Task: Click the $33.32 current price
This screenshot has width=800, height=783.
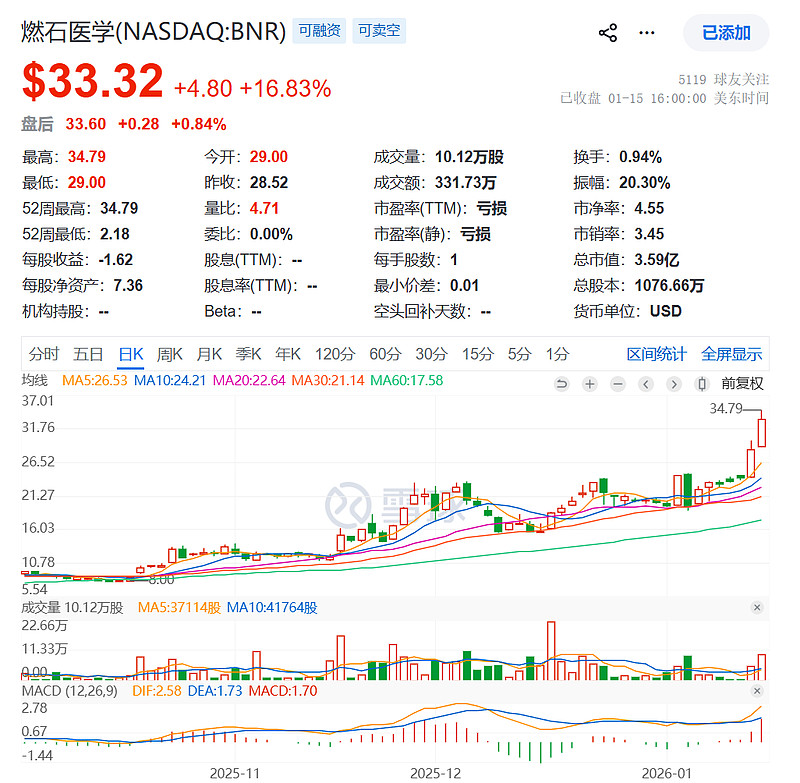Action: point(93,81)
